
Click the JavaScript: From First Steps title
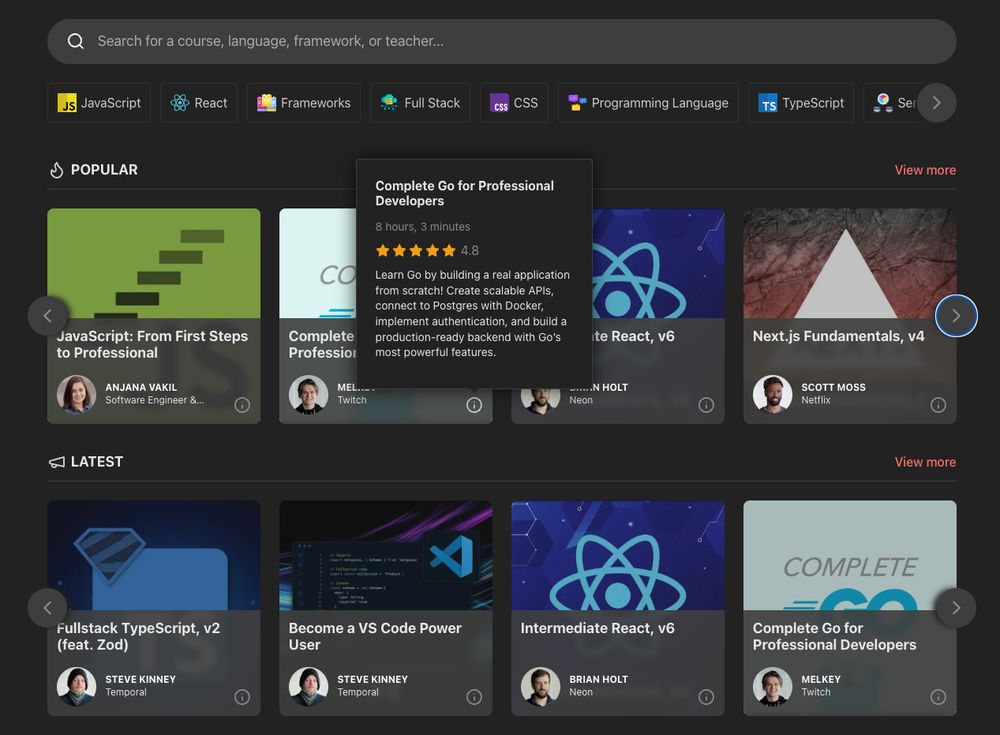152,345
